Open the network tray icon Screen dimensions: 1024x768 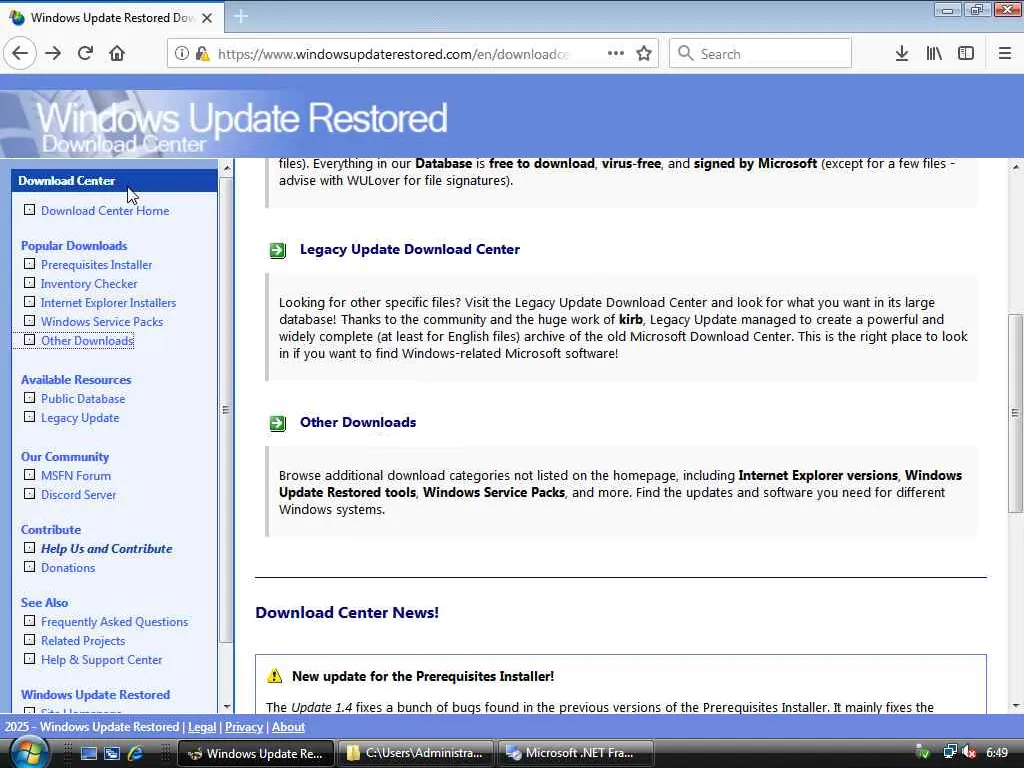[x=950, y=753]
